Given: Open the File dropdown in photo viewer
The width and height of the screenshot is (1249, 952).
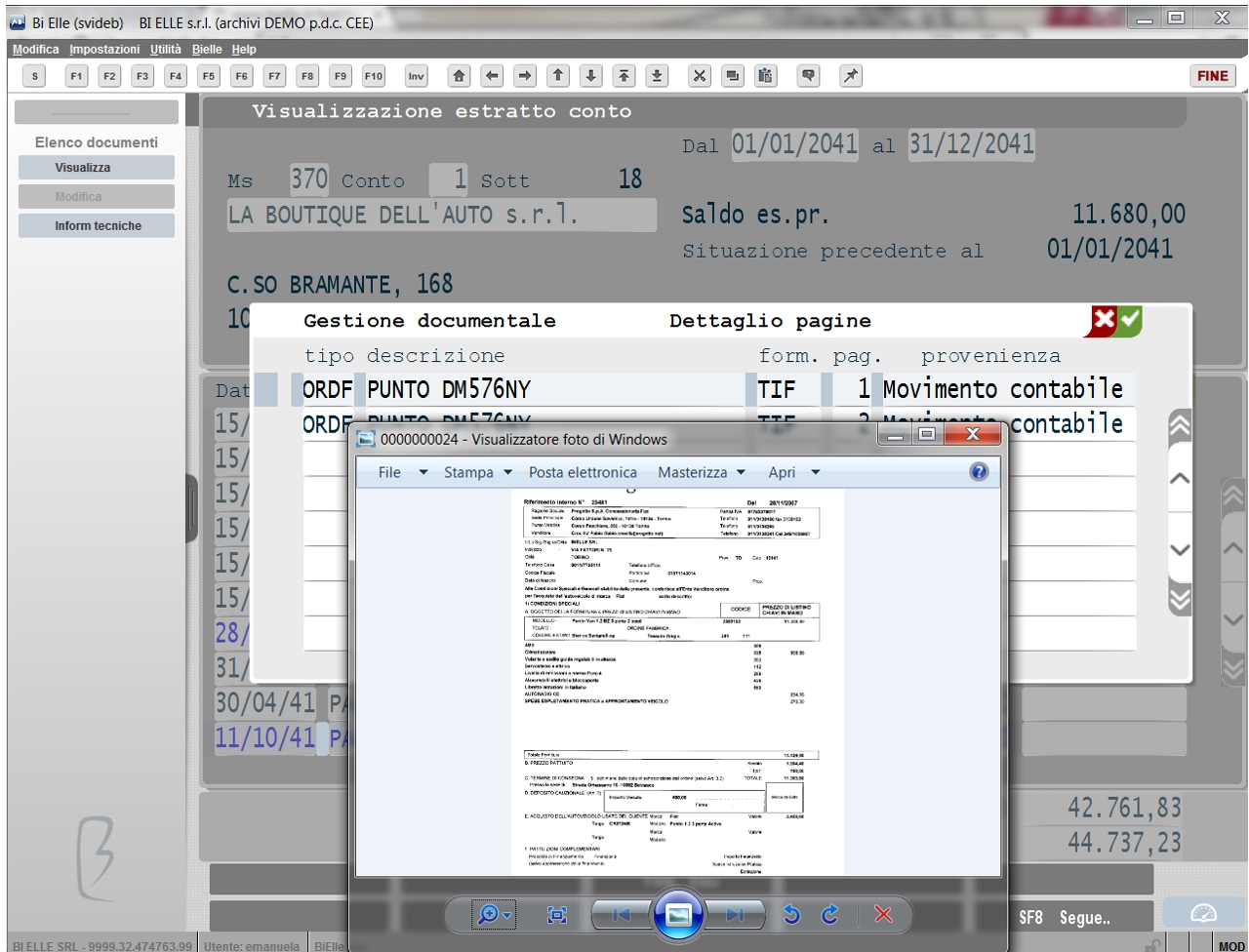Looking at the screenshot, I should click(402, 472).
